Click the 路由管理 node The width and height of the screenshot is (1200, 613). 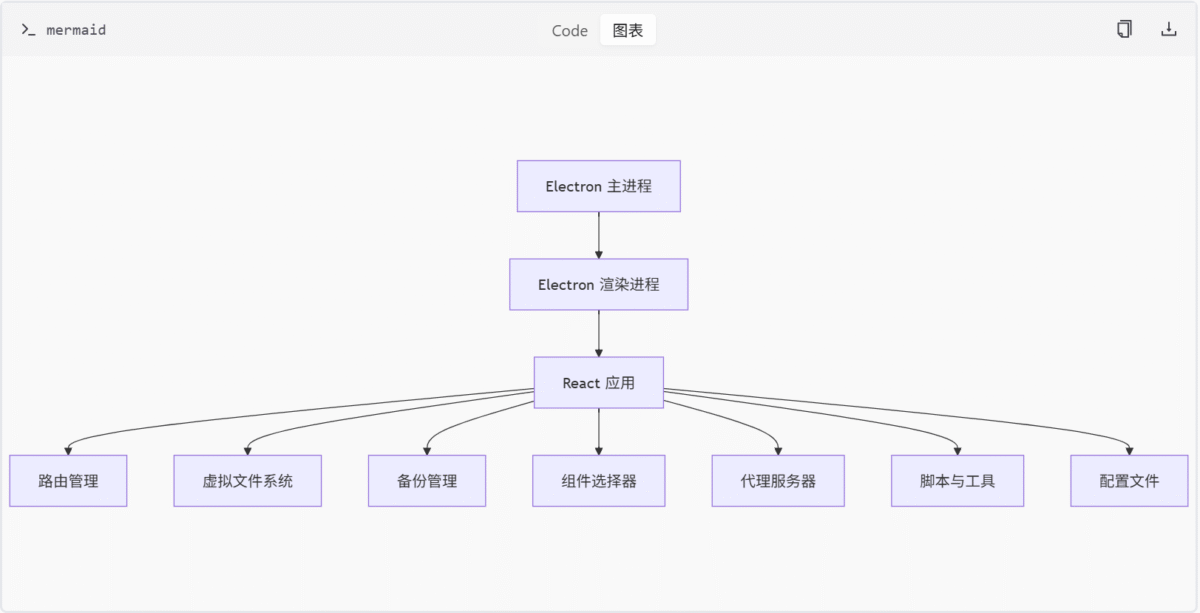(68, 481)
